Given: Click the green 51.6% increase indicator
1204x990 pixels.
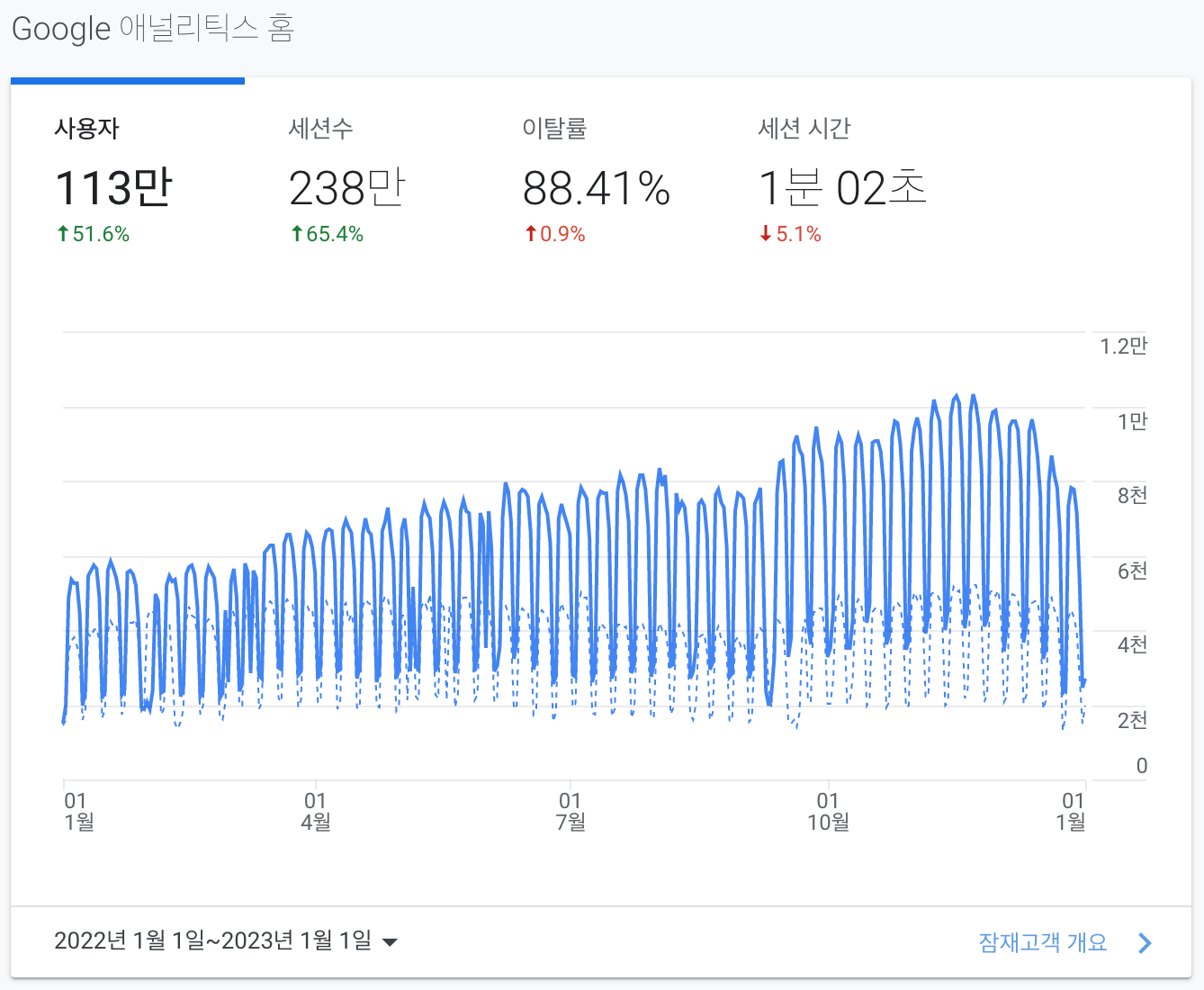Looking at the screenshot, I should [x=93, y=234].
